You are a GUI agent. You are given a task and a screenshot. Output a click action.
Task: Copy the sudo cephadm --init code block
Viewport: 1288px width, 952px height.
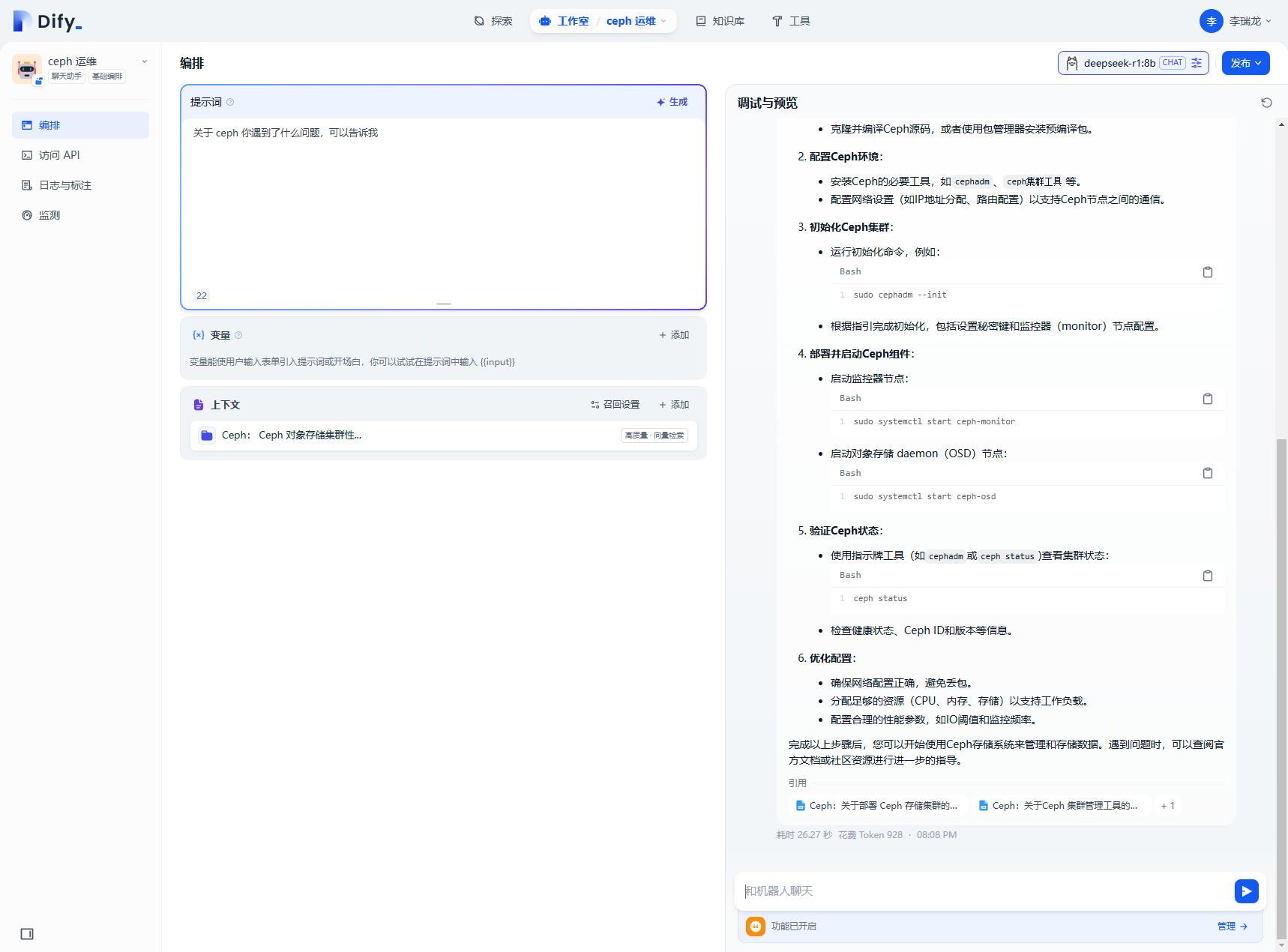click(x=1208, y=272)
